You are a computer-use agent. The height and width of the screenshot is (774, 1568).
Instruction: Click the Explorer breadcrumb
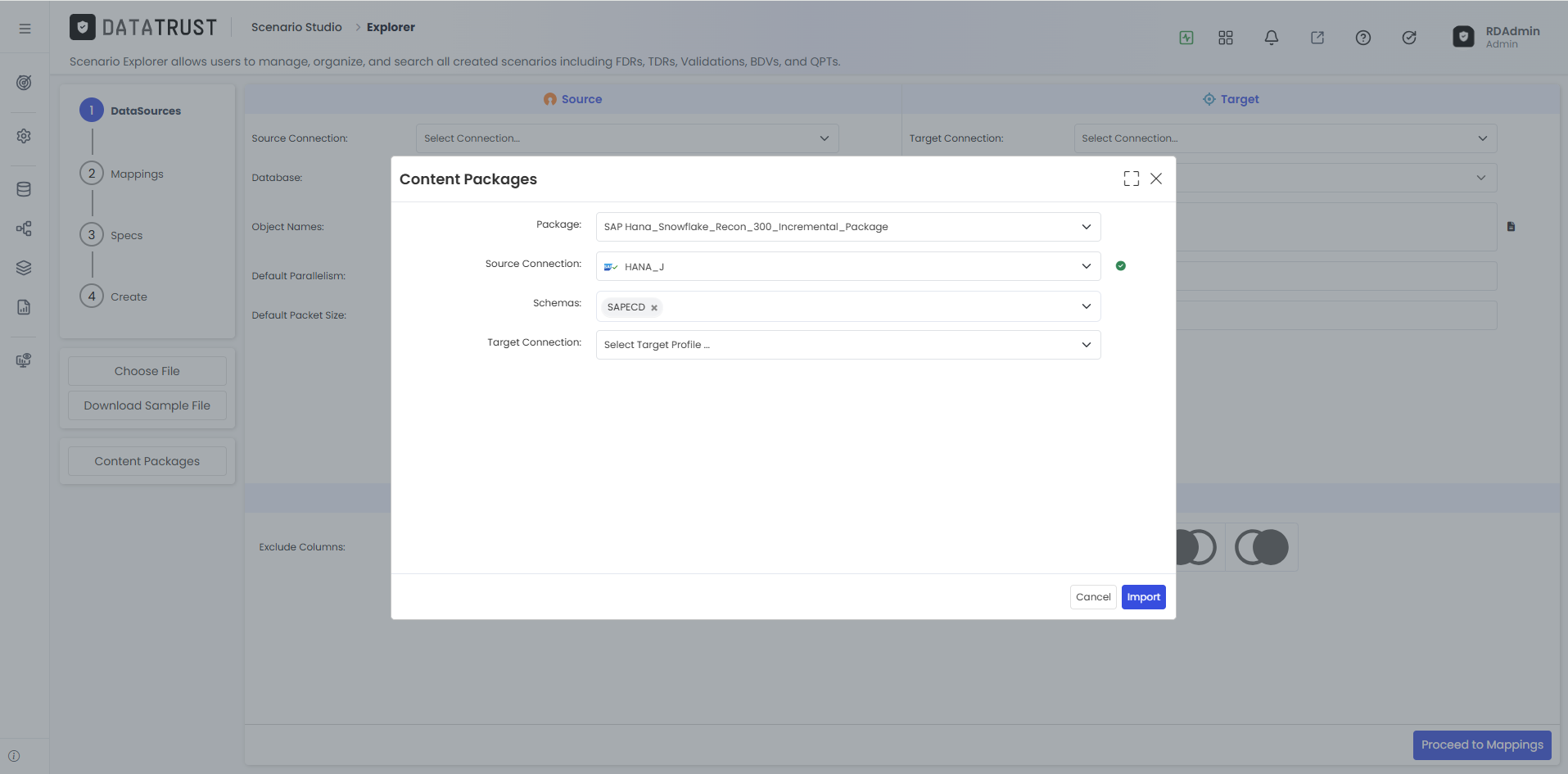coord(391,27)
